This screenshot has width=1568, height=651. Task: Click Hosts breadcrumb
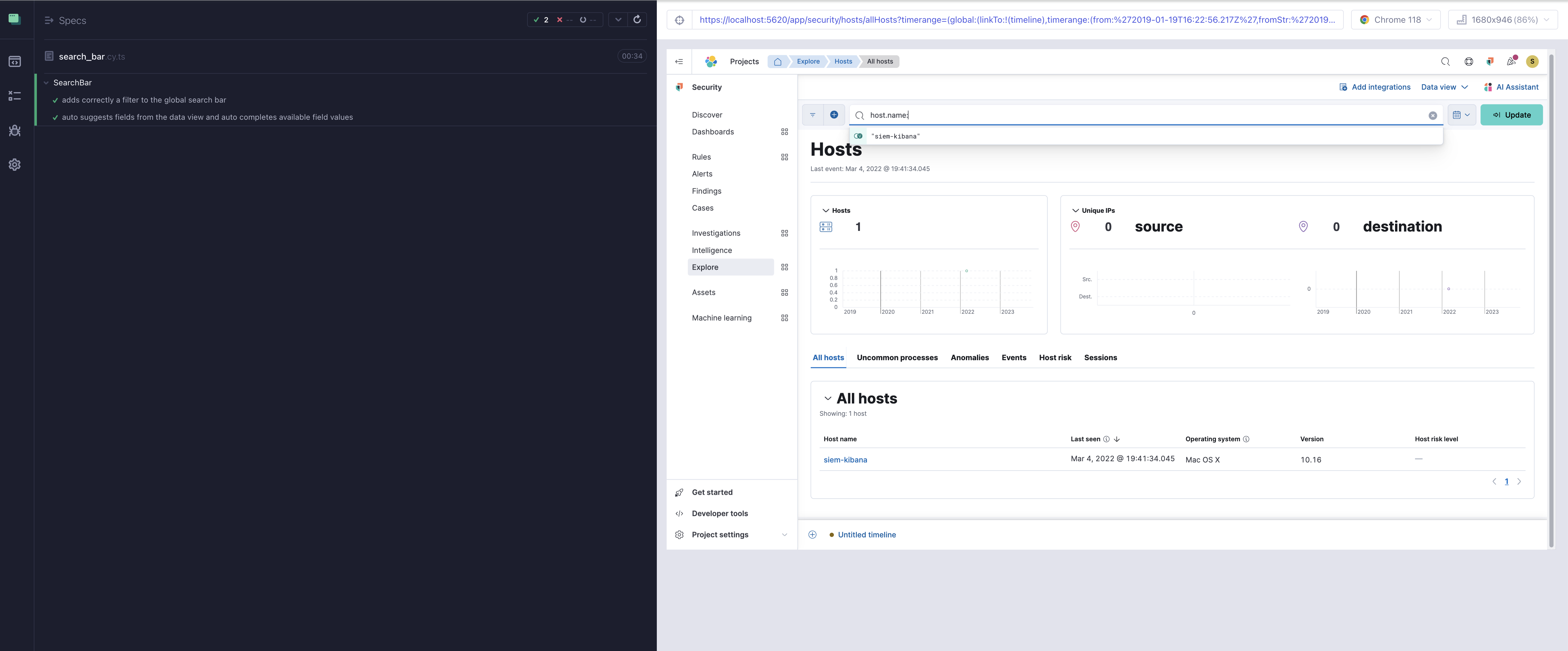(x=843, y=61)
